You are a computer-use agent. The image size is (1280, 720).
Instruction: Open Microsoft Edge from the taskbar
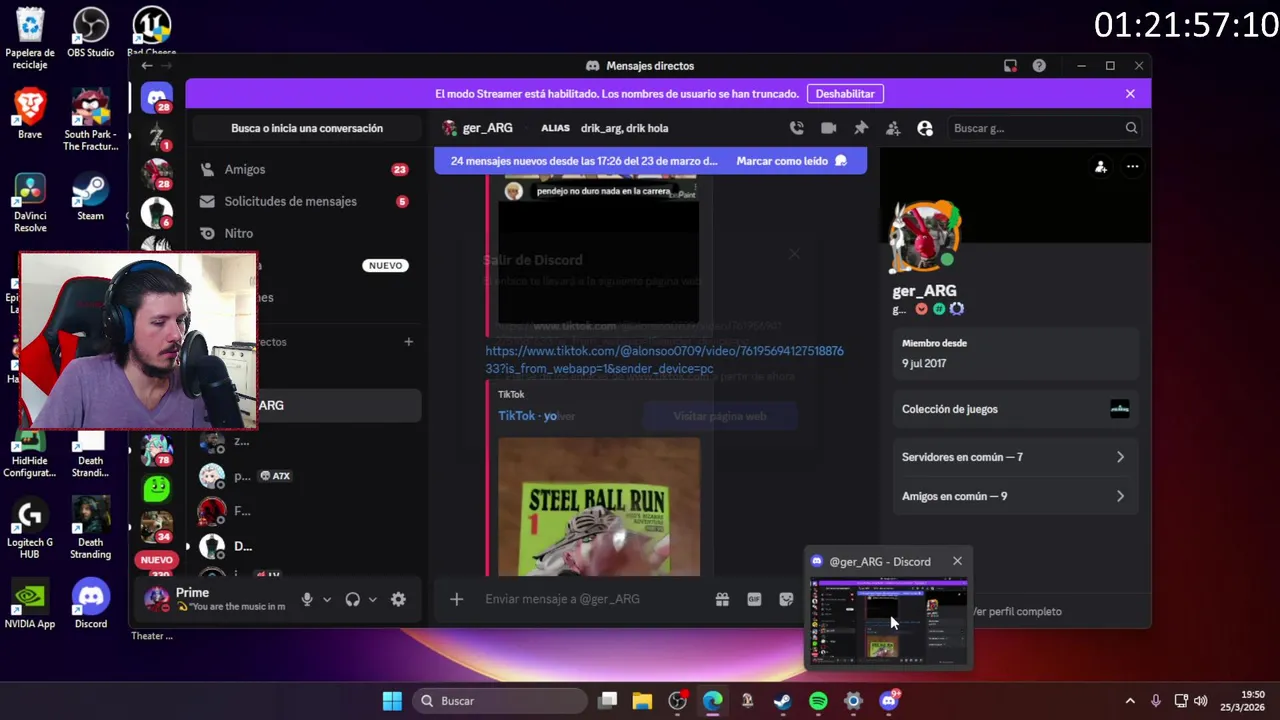pyautogui.click(x=712, y=701)
